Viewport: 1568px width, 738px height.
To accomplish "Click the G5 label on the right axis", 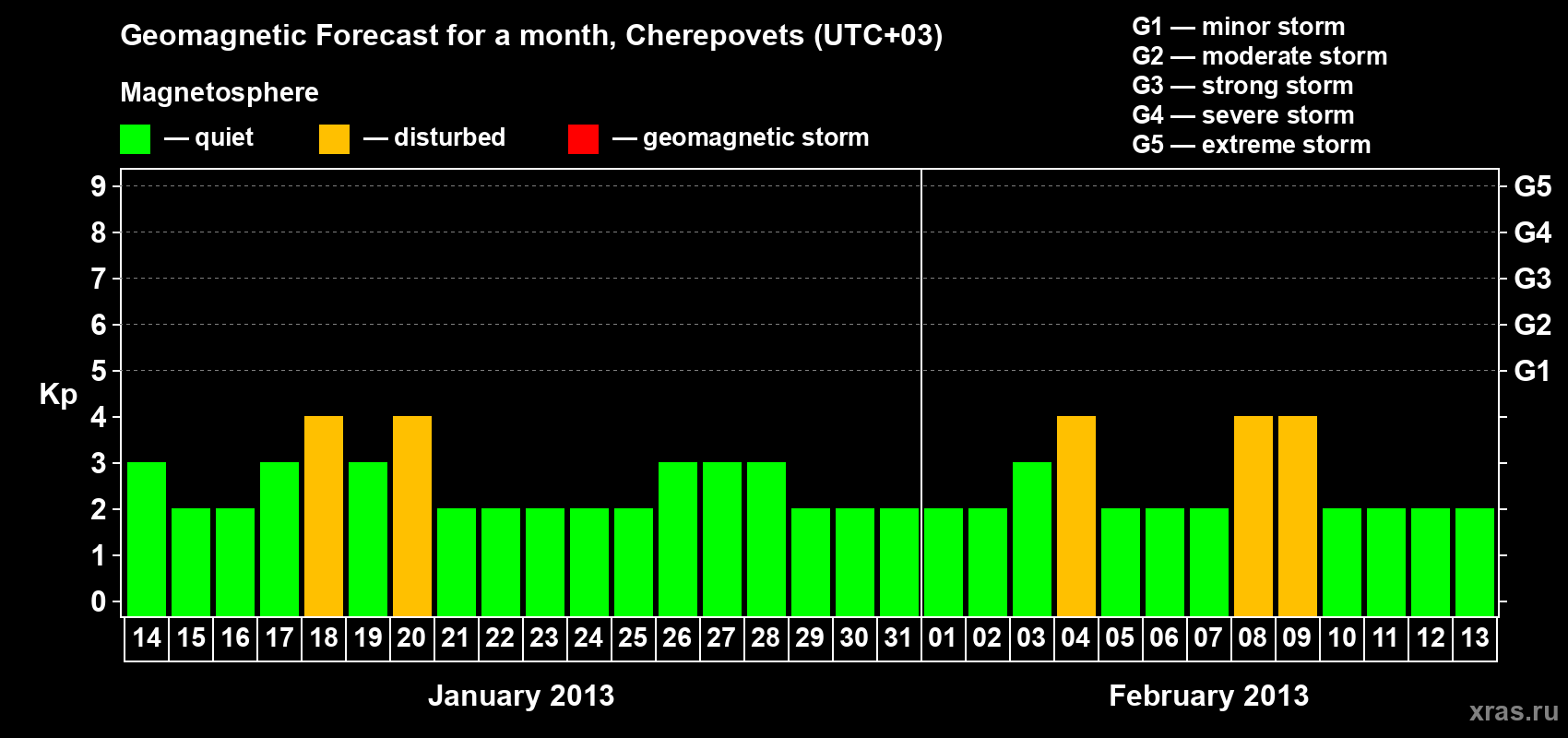I will 1533,186.
